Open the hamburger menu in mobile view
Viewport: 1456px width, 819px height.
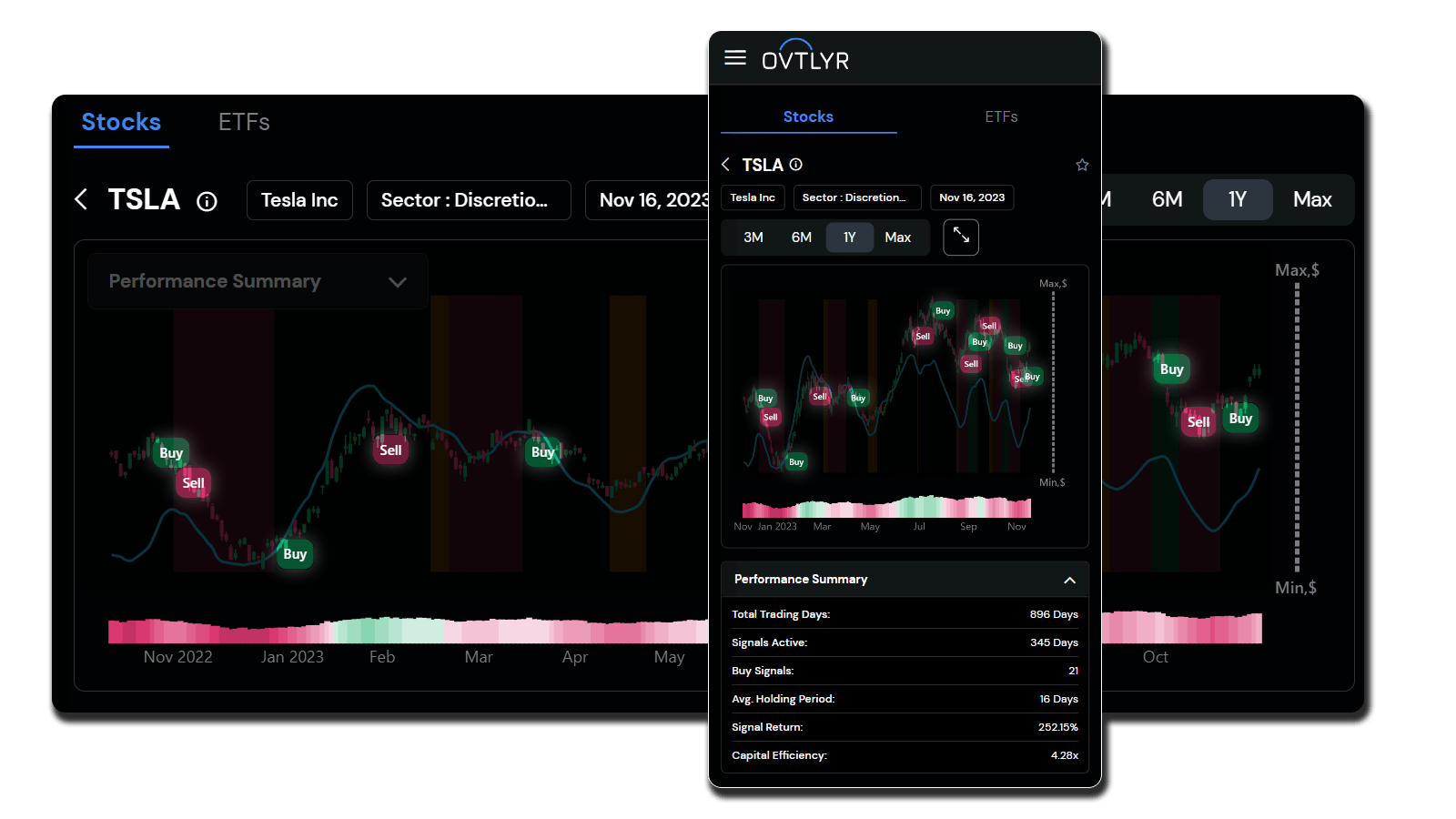coord(734,58)
